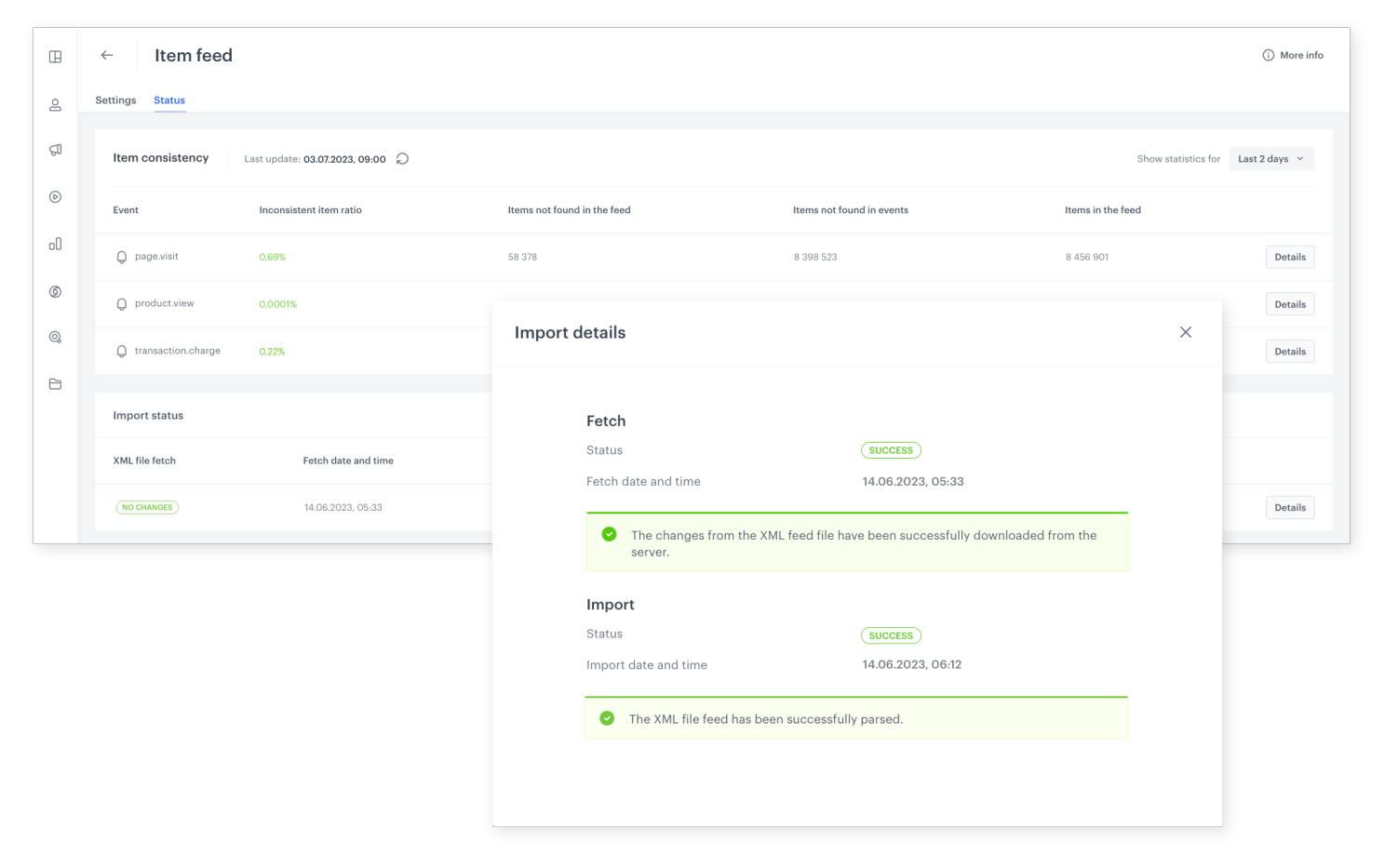Select the user profile icon in sidebar
Viewport: 1385px width, 868px height.
tap(55, 104)
